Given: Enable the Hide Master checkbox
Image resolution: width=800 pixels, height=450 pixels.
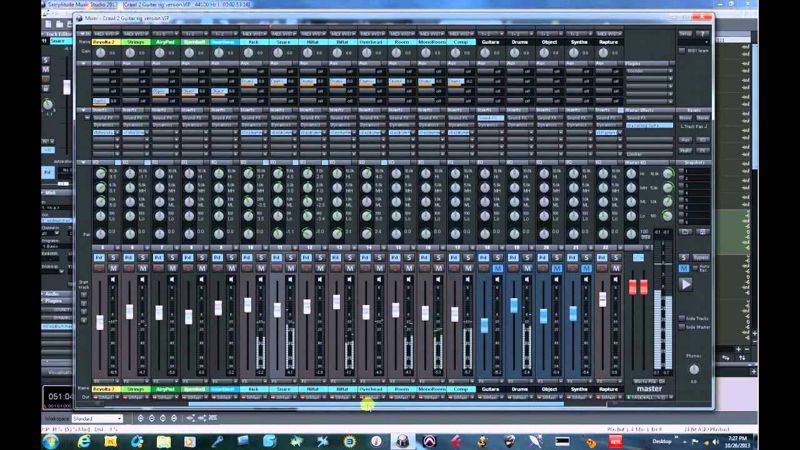Looking at the screenshot, I should pyautogui.click(x=682, y=327).
